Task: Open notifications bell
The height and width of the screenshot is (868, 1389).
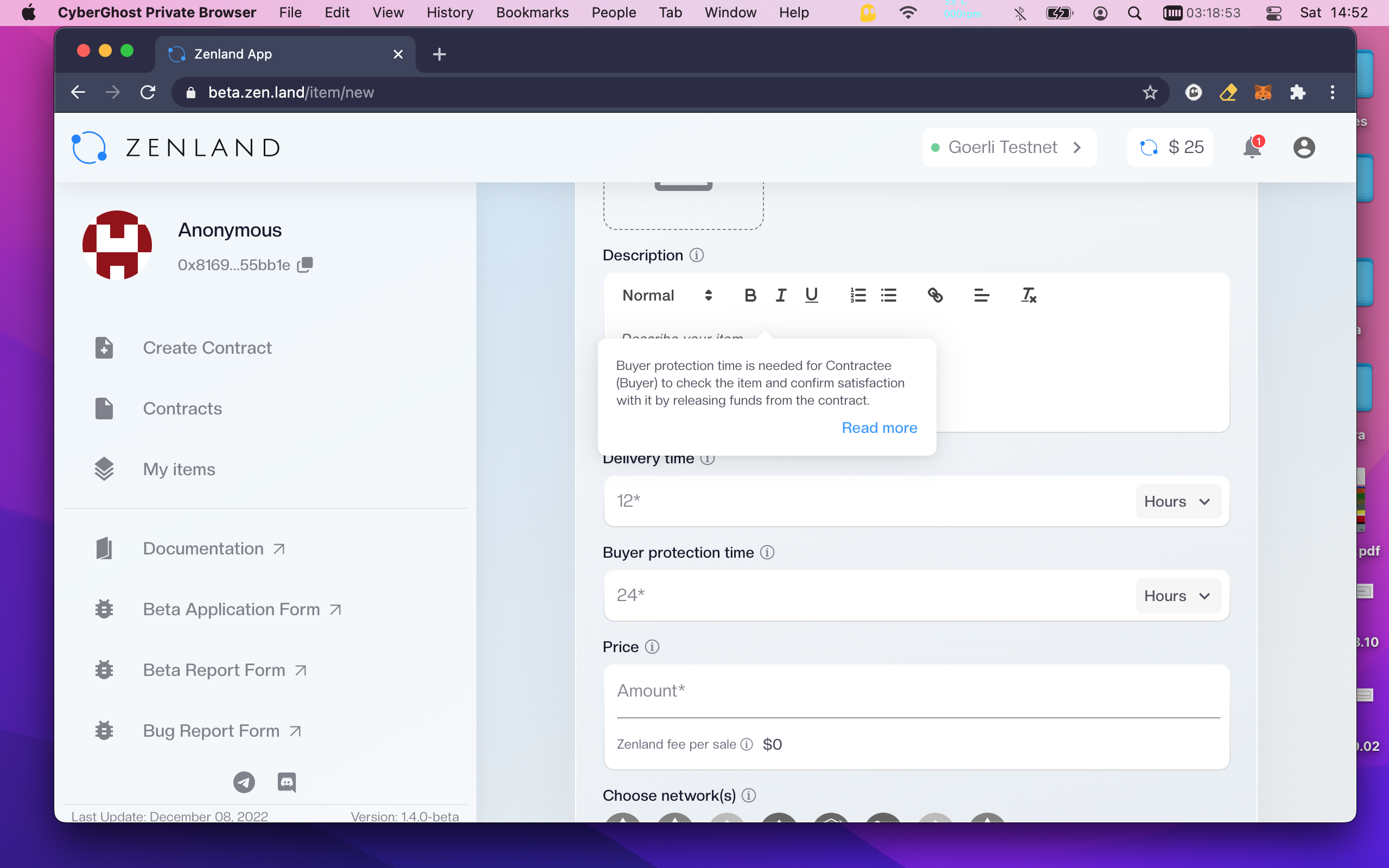Action: point(1252,148)
